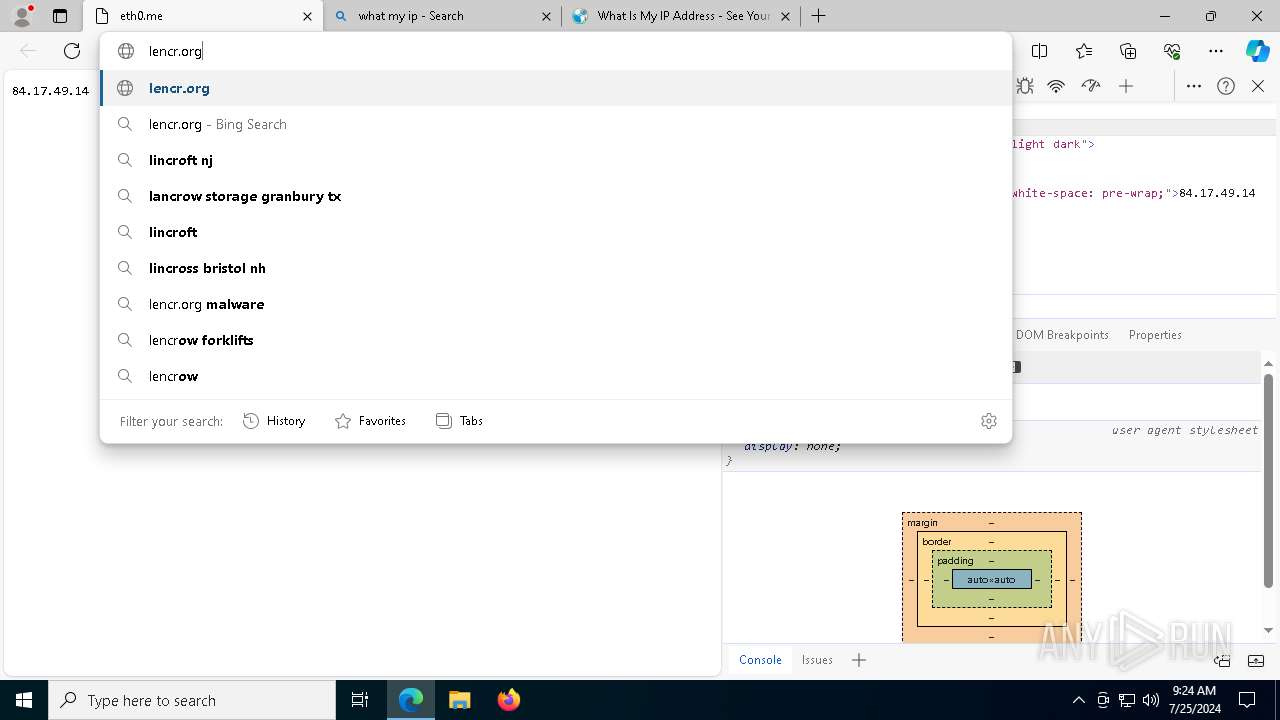Open Browser essentials heart icon
Image resolution: width=1280 pixels, height=720 pixels.
(x=1172, y=51)
